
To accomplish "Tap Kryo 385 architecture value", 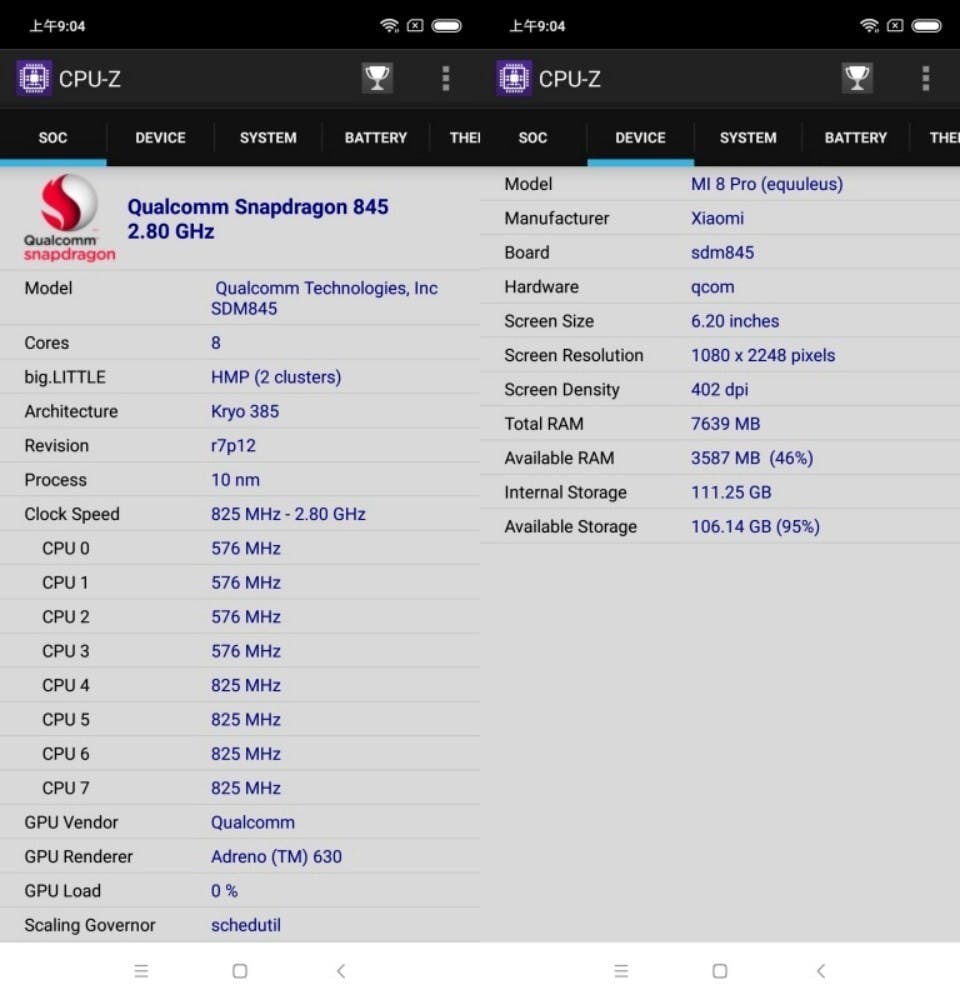I will coord(245,411).
